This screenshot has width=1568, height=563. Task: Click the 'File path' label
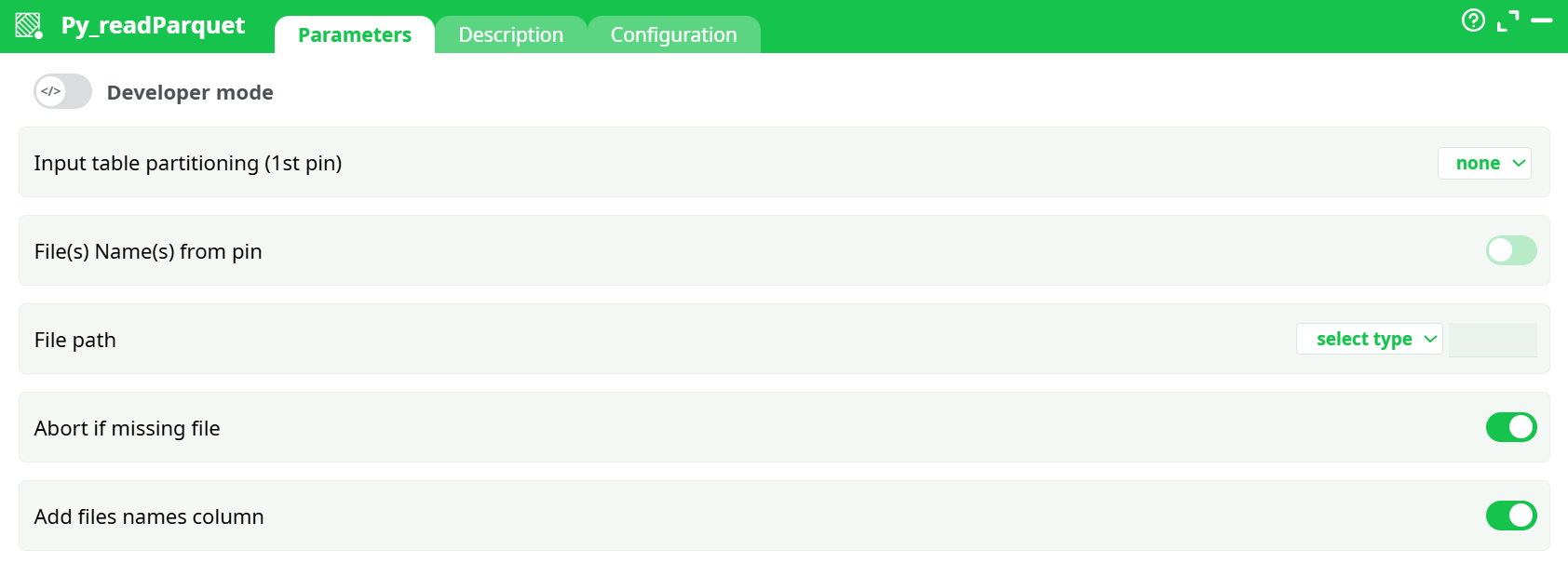[x=75, y=340]
